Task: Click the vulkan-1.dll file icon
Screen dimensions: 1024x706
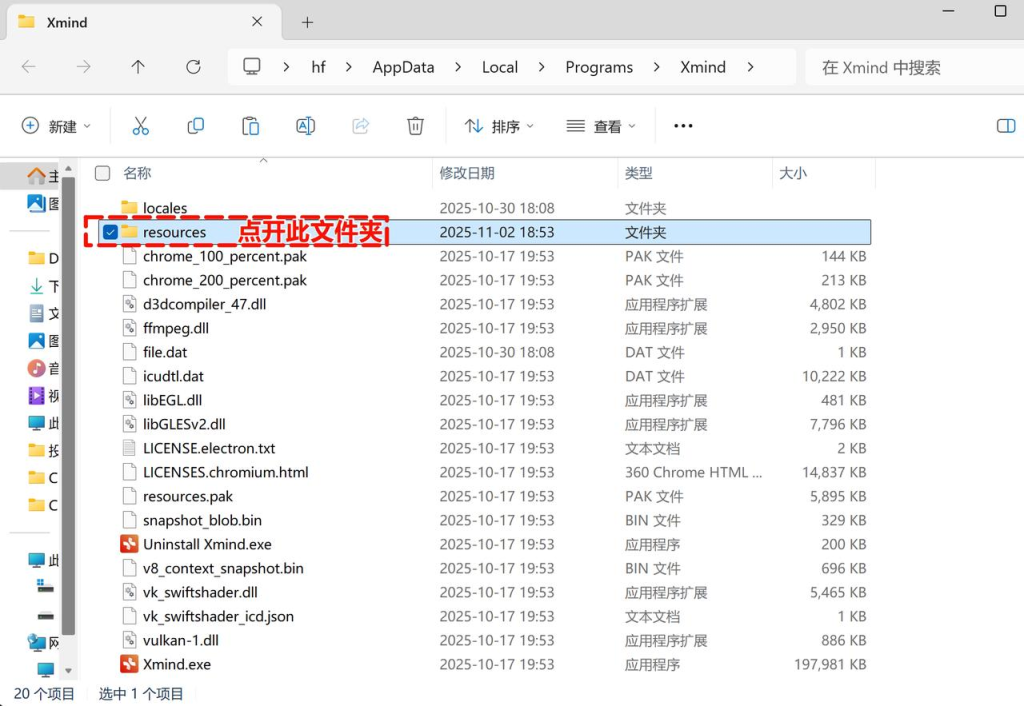Action: point(129,640)
